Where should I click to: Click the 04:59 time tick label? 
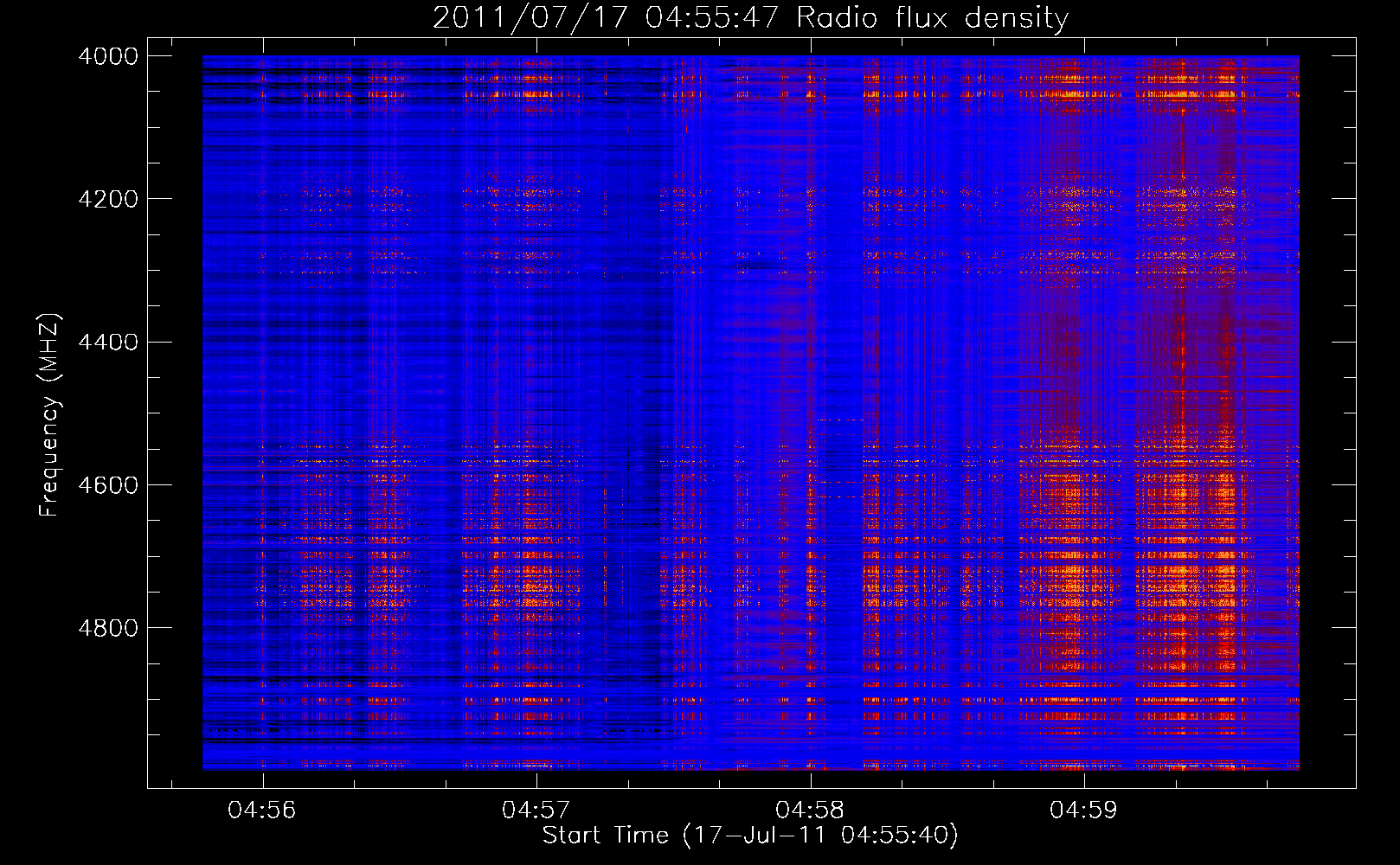click(1083, 811)
